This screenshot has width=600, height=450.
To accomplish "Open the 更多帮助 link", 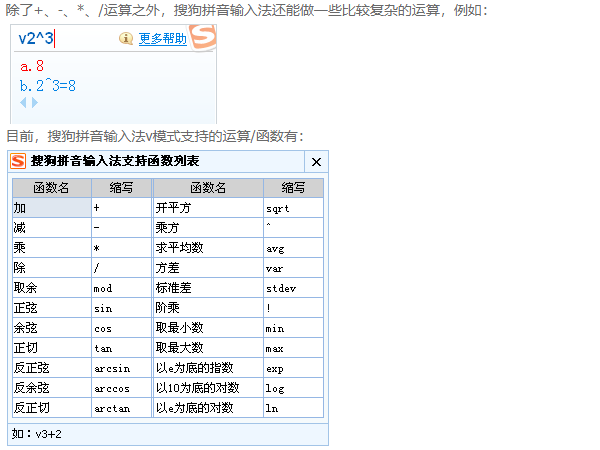I will pyautogui.click(x=162, y=39).
